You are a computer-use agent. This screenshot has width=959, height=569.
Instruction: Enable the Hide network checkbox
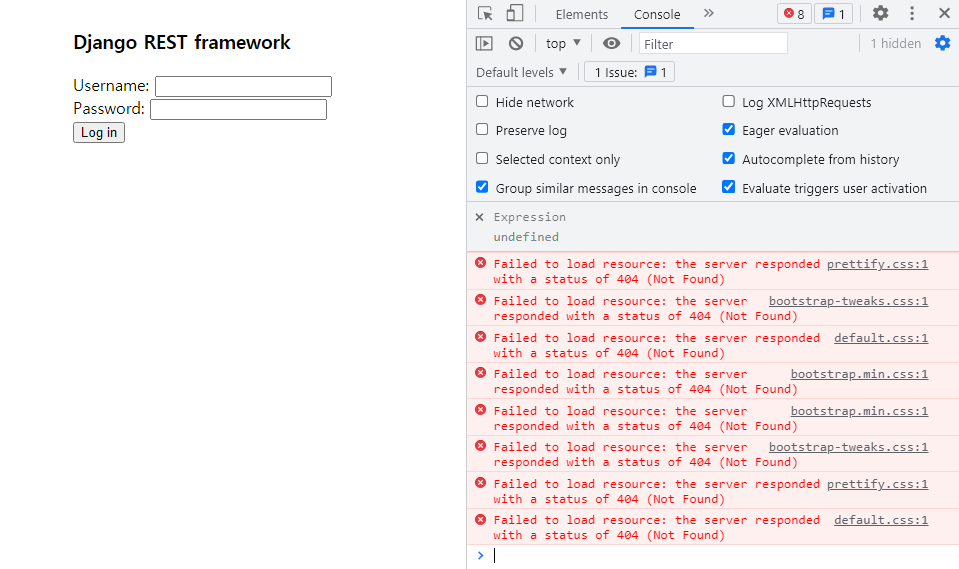(482, 102)
